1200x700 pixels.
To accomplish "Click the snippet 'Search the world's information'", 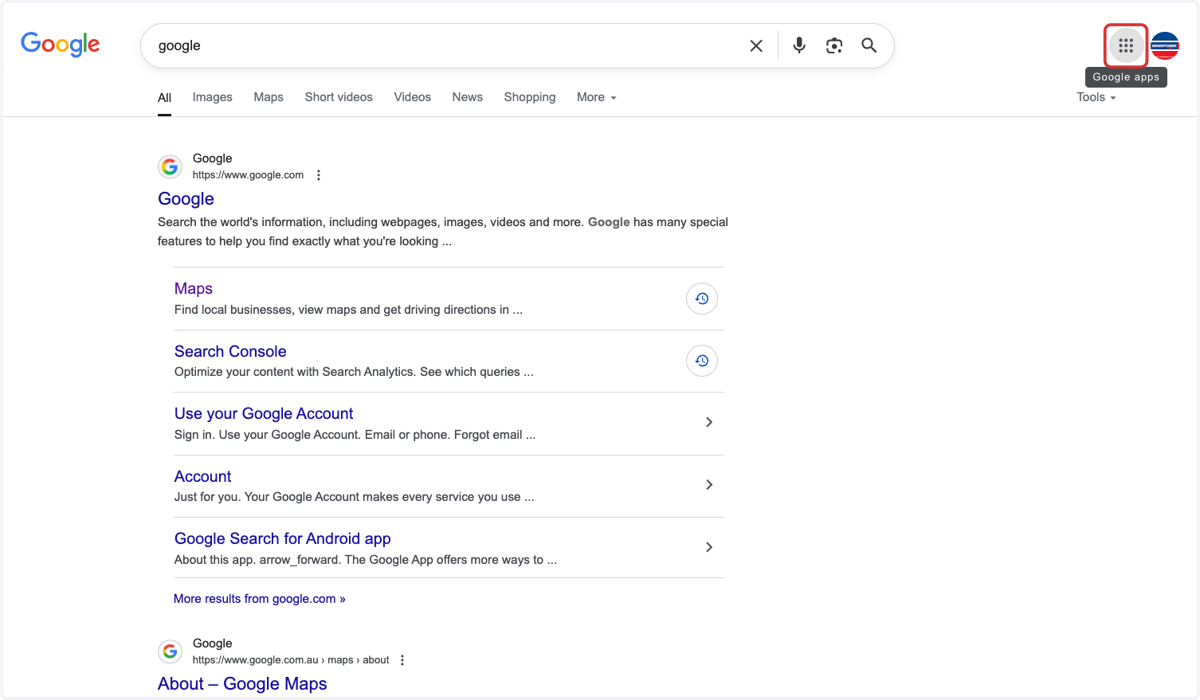I will point(443,231).
